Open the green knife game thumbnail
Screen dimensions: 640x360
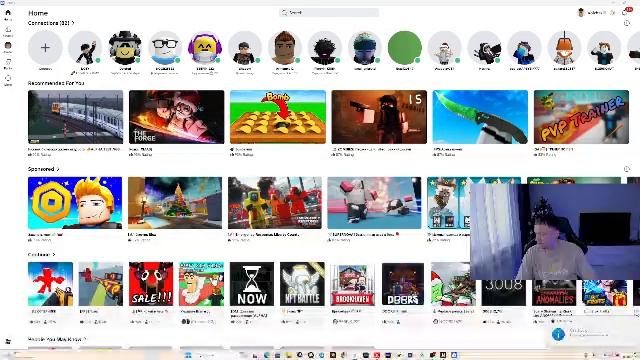480,117
